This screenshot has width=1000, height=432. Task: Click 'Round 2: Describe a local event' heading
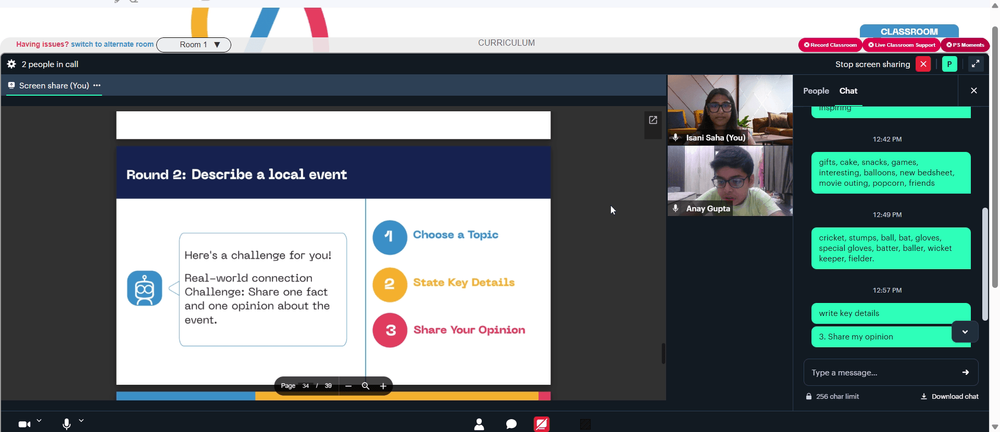click(237, 174)
